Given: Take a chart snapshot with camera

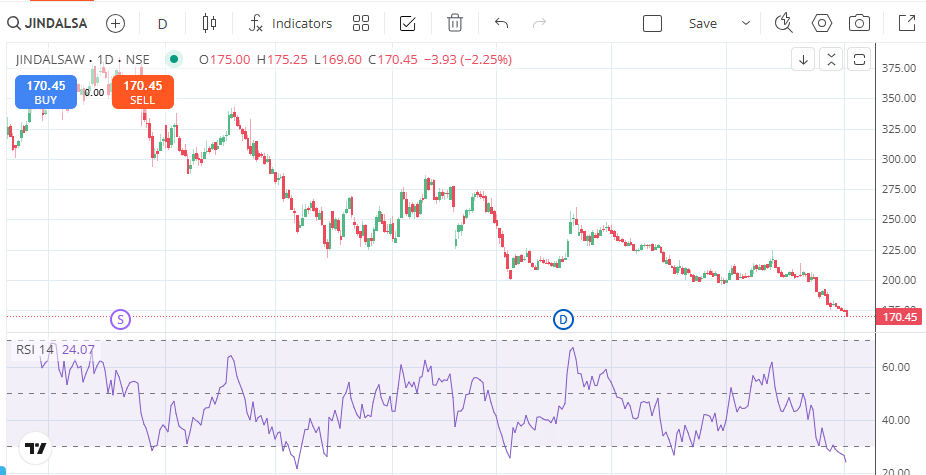Looking at the screenshot, I should click(858, 23).
